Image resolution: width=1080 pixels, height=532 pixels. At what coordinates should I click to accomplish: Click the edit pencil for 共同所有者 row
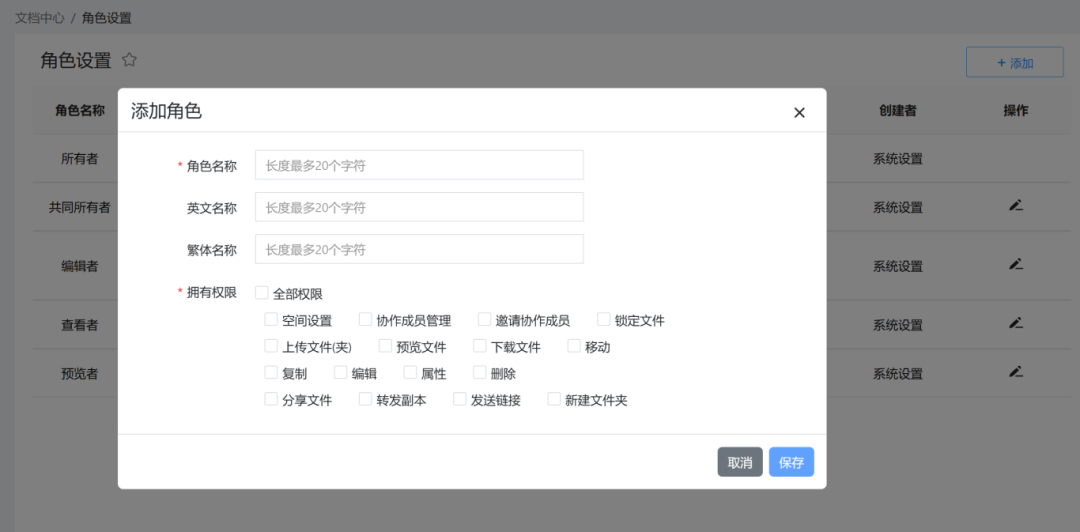(x=1015, y=205)
